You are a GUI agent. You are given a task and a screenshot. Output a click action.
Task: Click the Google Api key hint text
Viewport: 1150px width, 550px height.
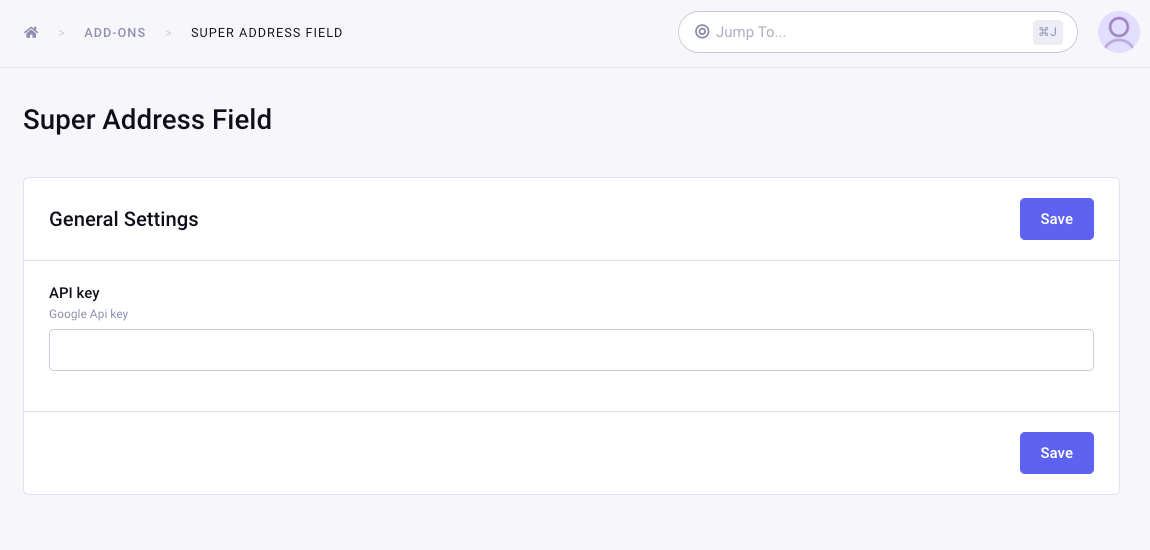[89, 314]
